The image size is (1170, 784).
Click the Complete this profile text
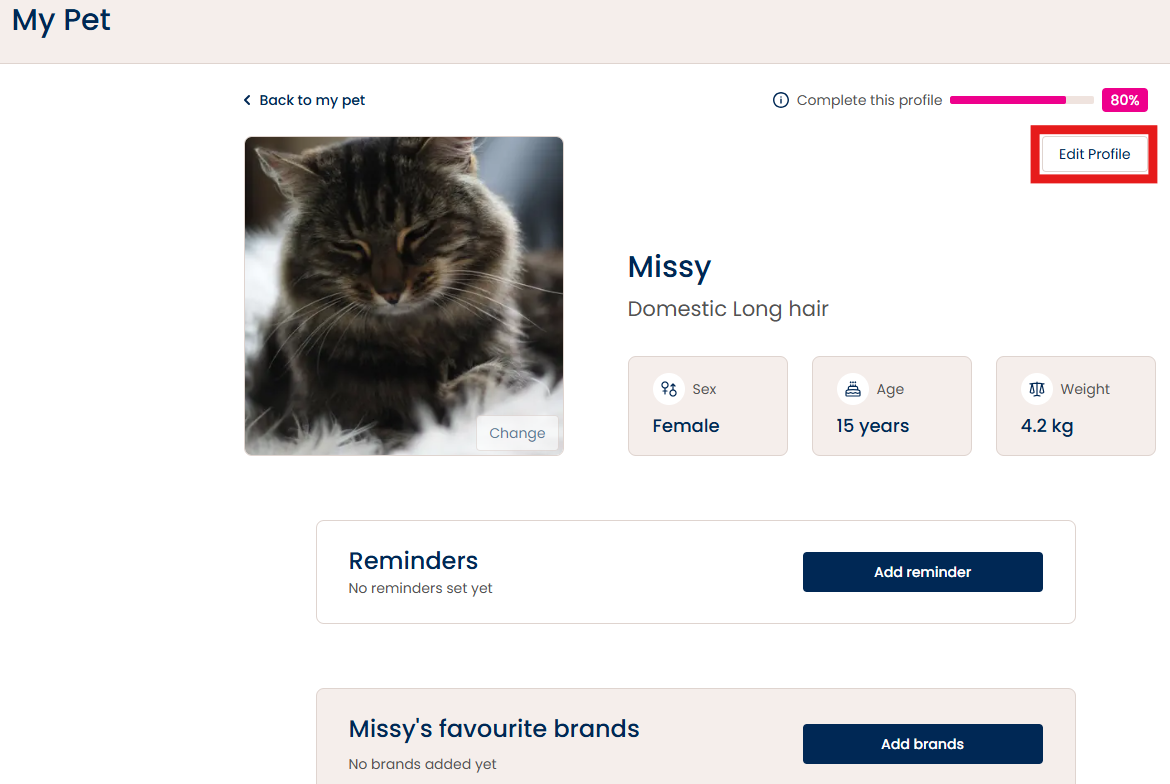pyautogui.click(x=869, y=100)
